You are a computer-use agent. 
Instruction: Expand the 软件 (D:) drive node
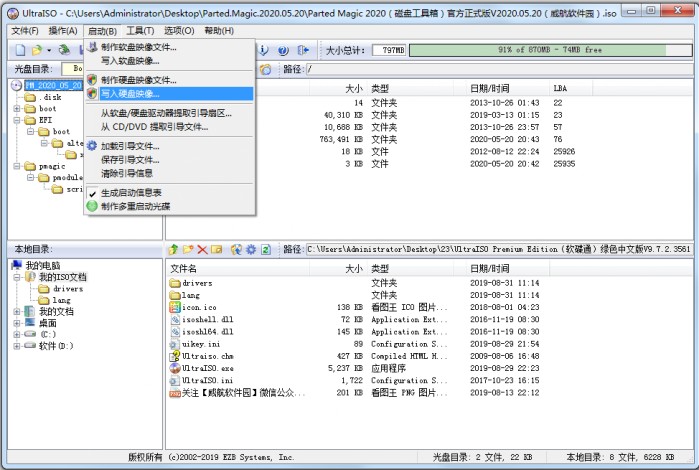(x=17, y=346)
